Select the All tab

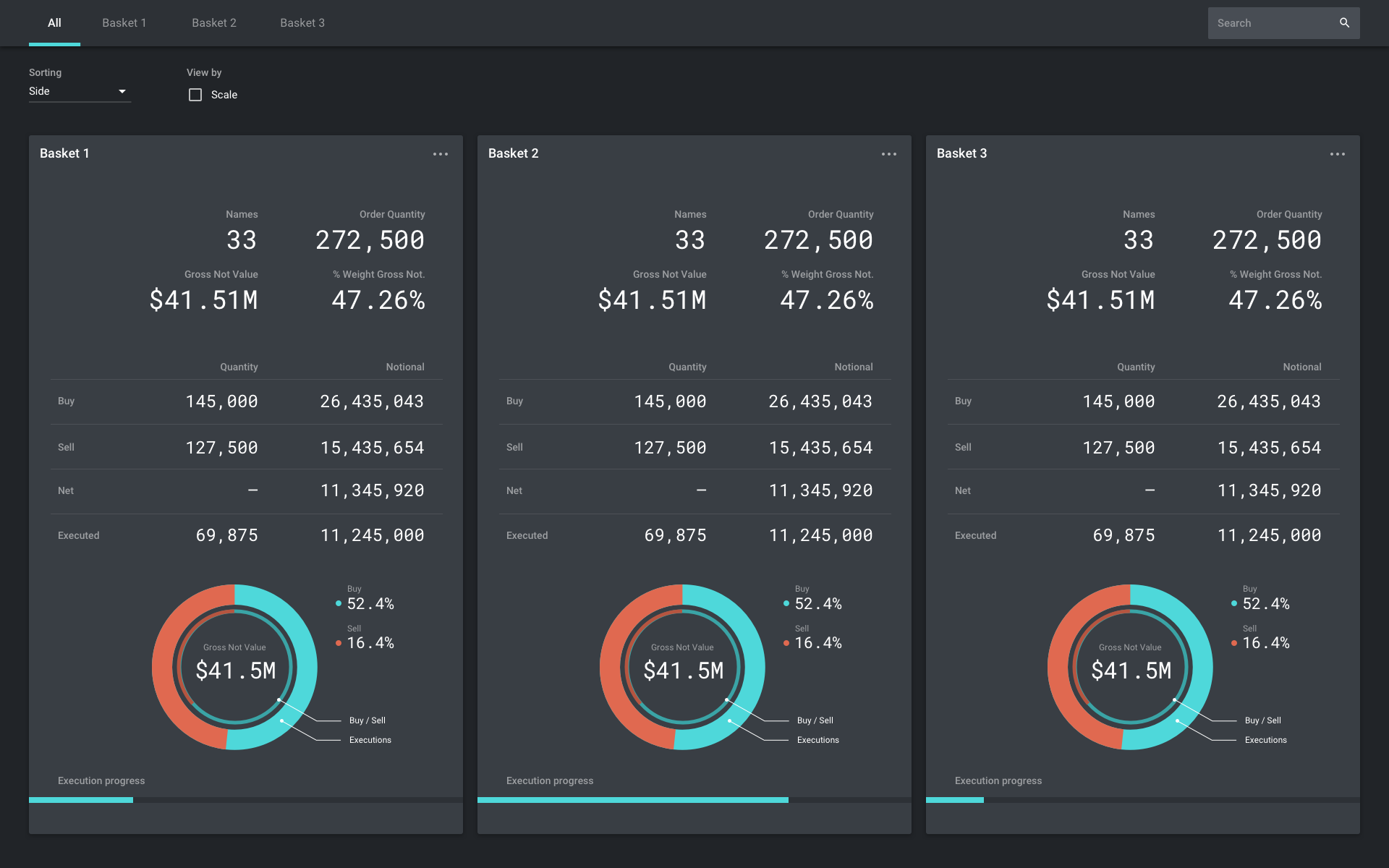(54, 23)
